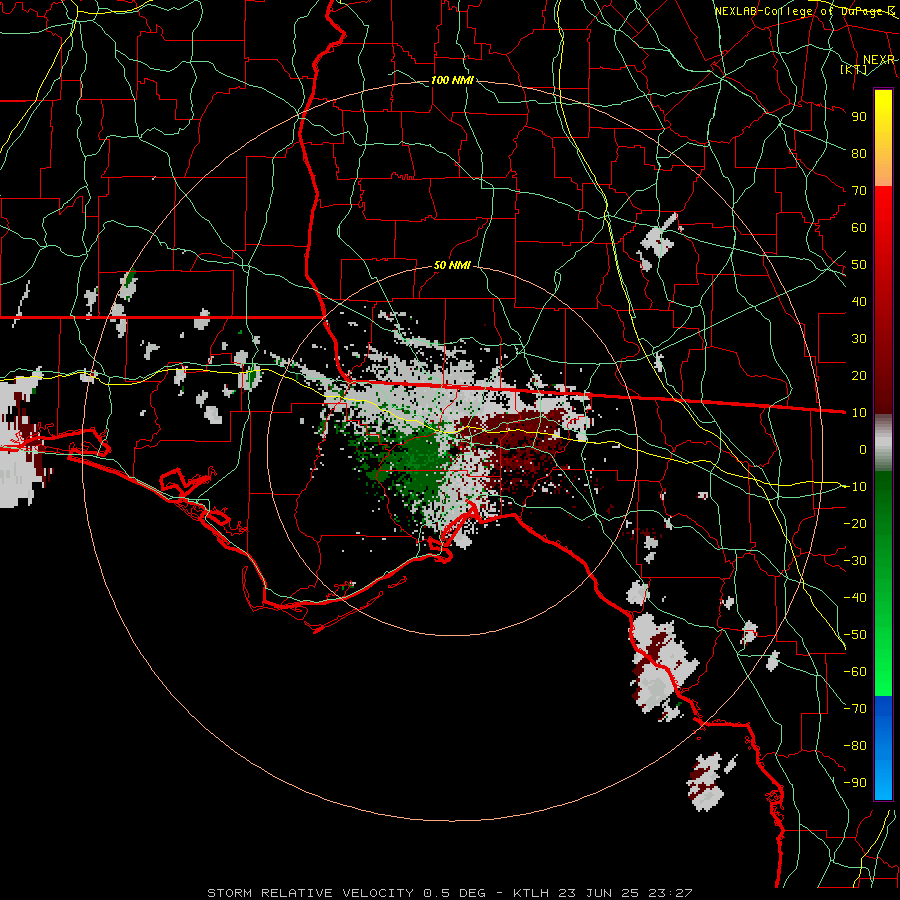900x900 pixels.
Task: Click the 0 scale label
Action: coord(863,449)
